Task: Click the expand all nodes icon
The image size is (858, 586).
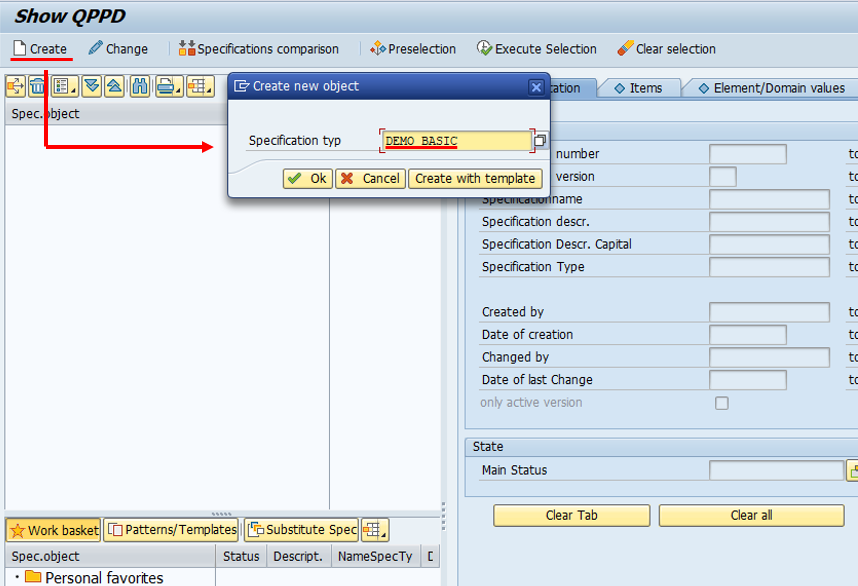Action: click(91, 86)
